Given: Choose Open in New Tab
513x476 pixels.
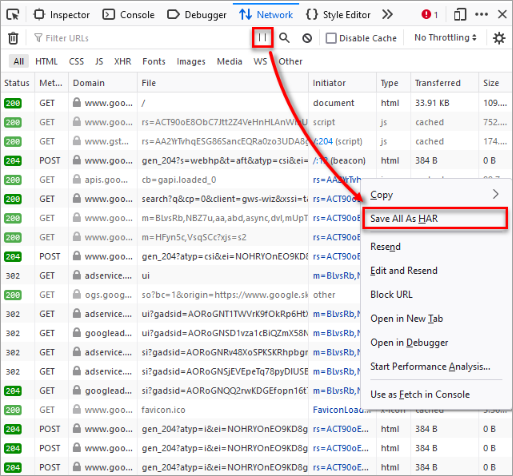Looking at the screenshot, I should [x=436, y=319].
